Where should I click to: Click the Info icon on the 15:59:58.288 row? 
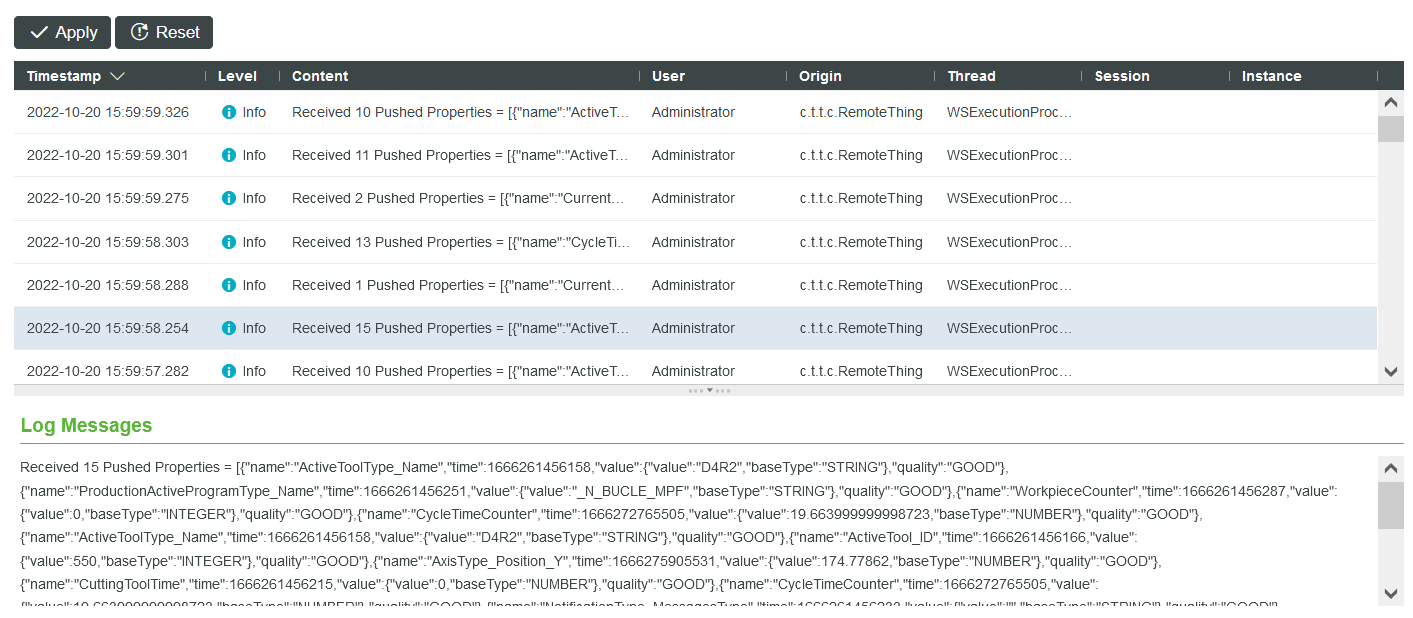(x=231, y=285)
